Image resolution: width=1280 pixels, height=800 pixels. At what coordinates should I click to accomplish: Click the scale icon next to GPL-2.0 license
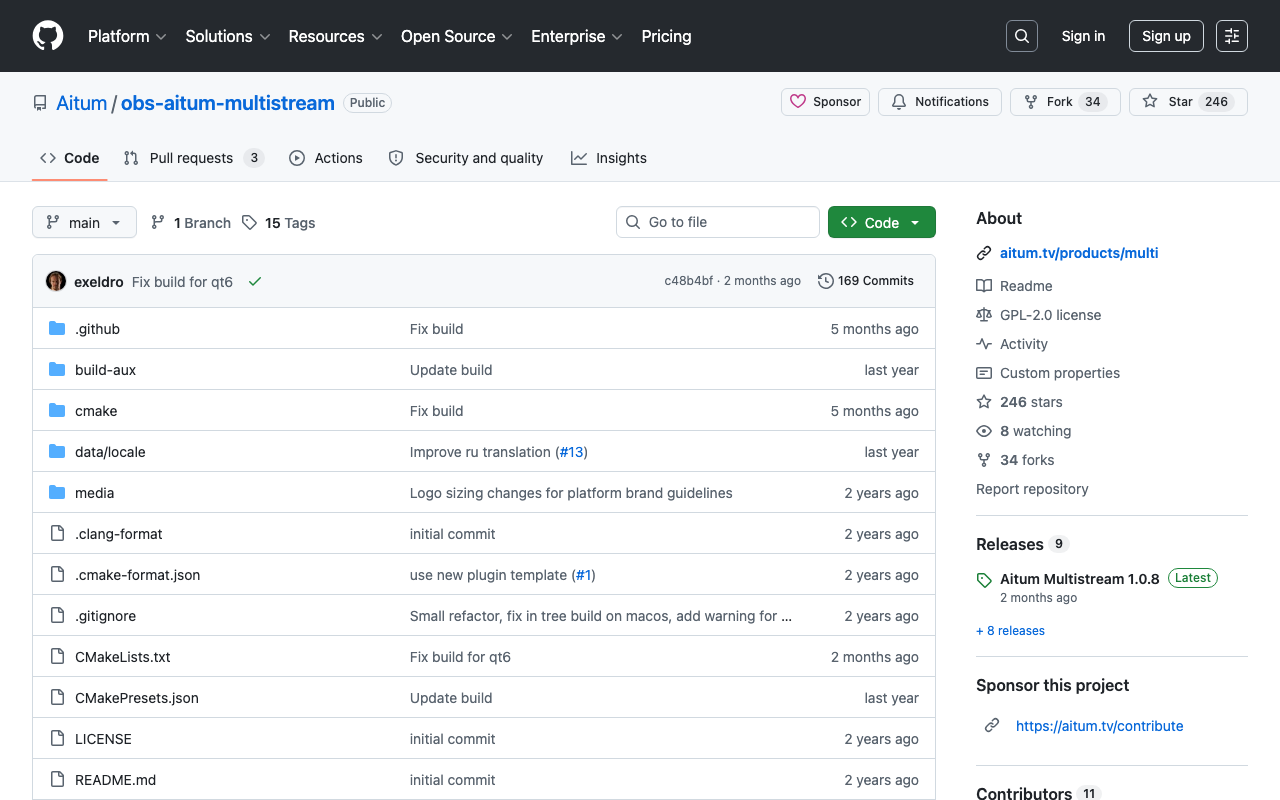coord(984,315)
